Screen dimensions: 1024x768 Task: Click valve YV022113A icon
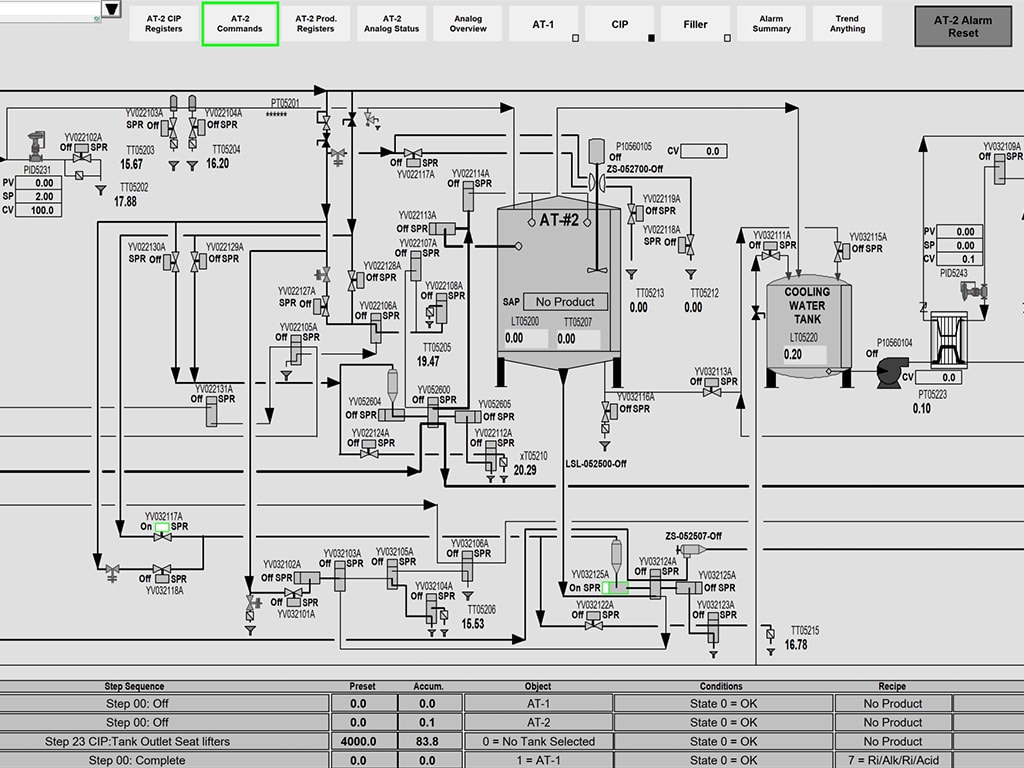[442, 229]
